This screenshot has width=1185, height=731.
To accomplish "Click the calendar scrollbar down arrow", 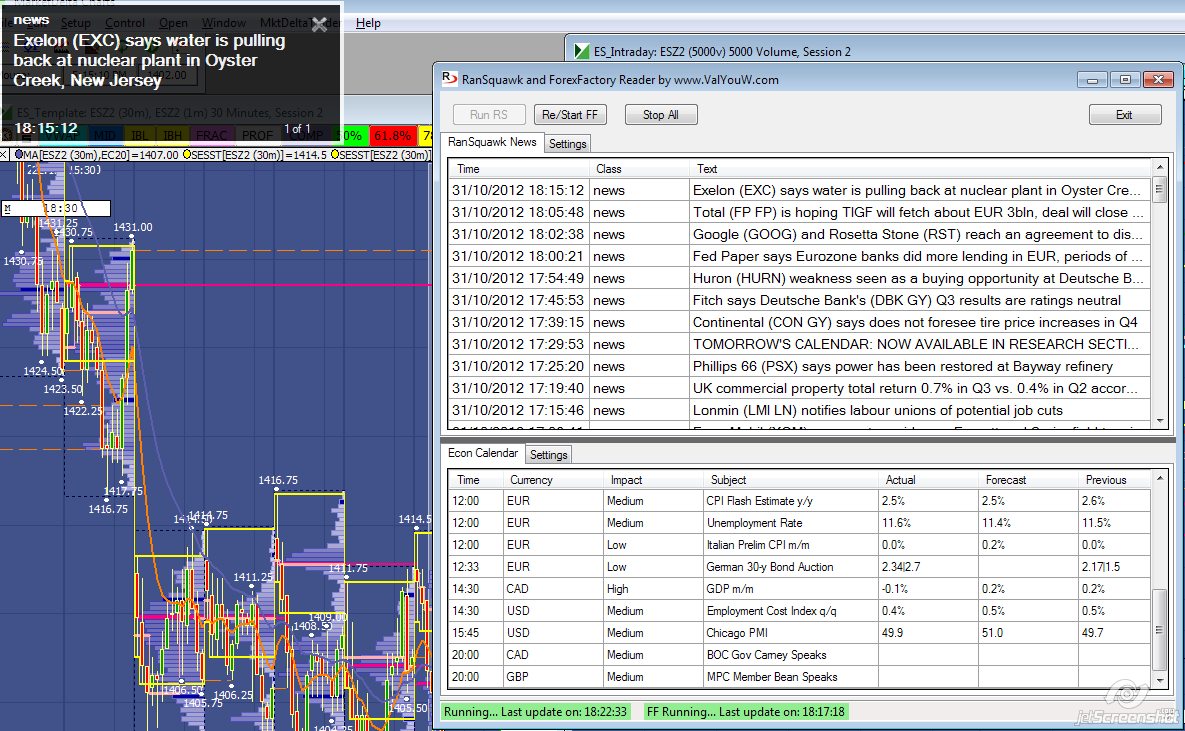I will click(x=1159, y=680).
